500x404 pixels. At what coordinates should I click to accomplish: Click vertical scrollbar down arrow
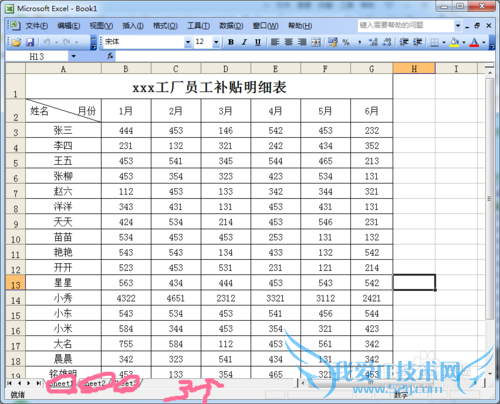pos(489,374)
